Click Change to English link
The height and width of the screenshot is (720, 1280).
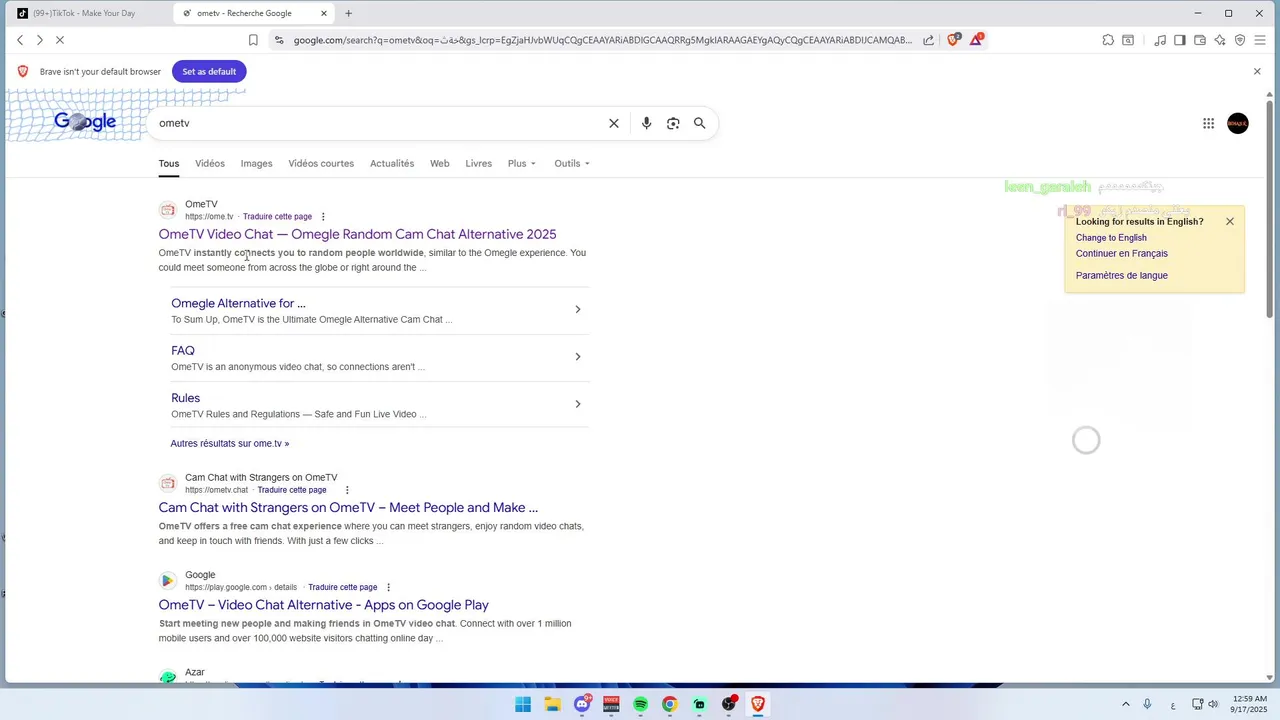tap(1111, 238)
